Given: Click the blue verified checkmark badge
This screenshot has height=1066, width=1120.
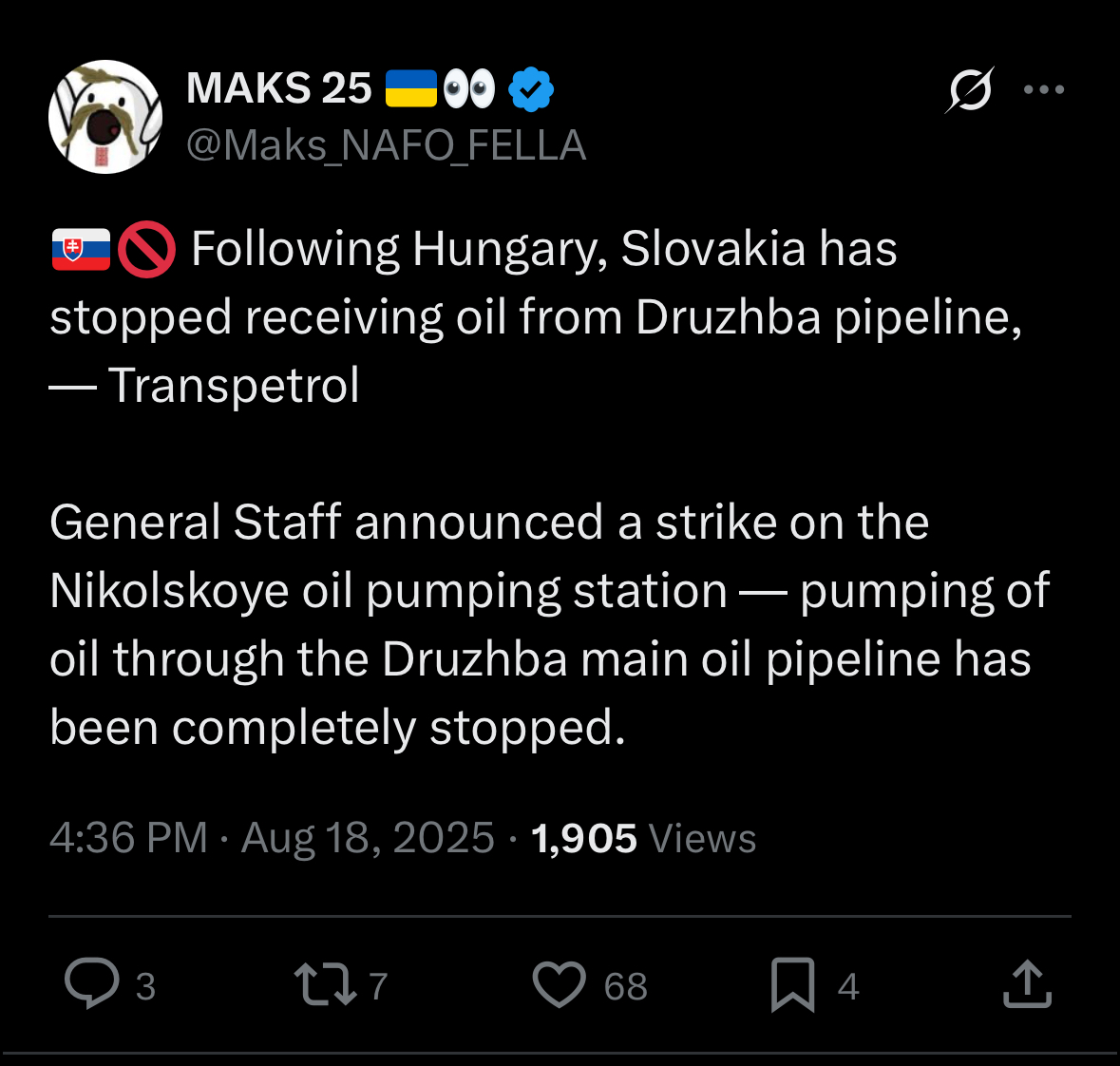Looking at the screenshot, I should [x=531, y=89].
